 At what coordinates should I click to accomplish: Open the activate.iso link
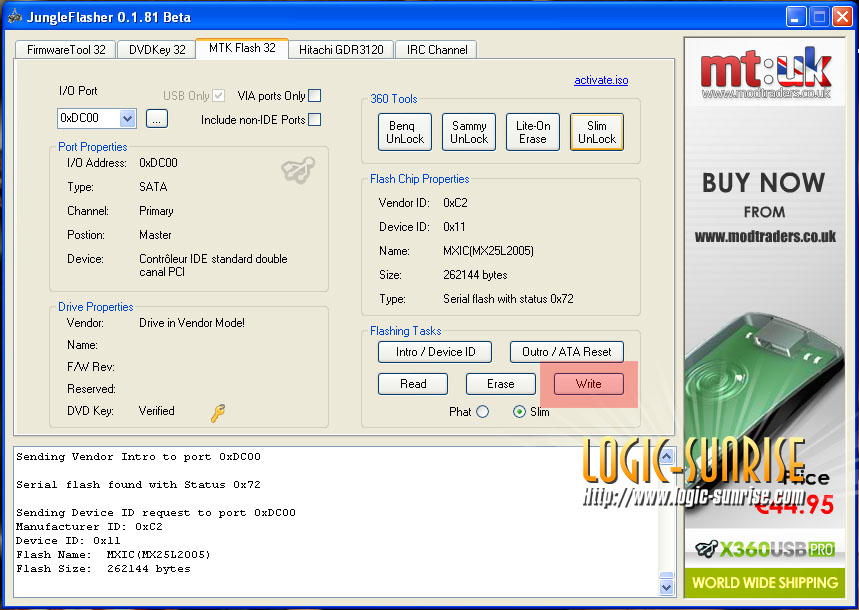[601, 80]
